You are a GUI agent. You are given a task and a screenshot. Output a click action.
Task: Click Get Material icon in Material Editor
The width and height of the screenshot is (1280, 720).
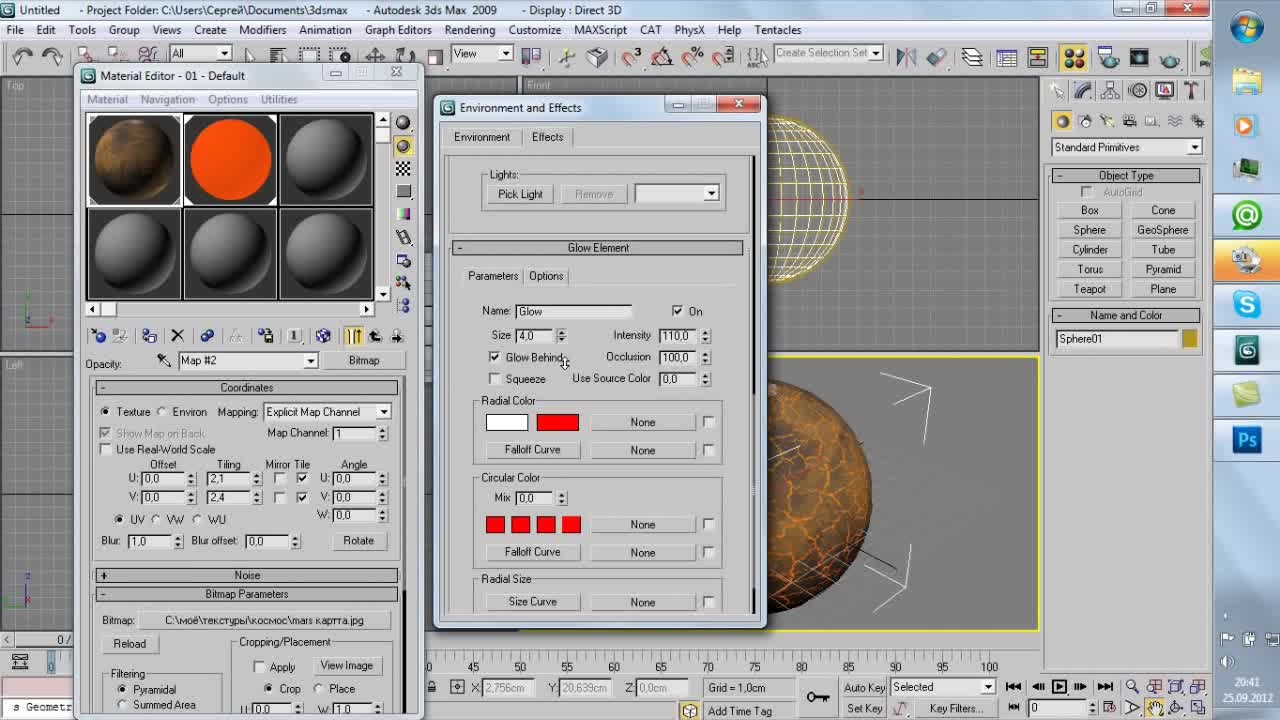pos(98,336)
